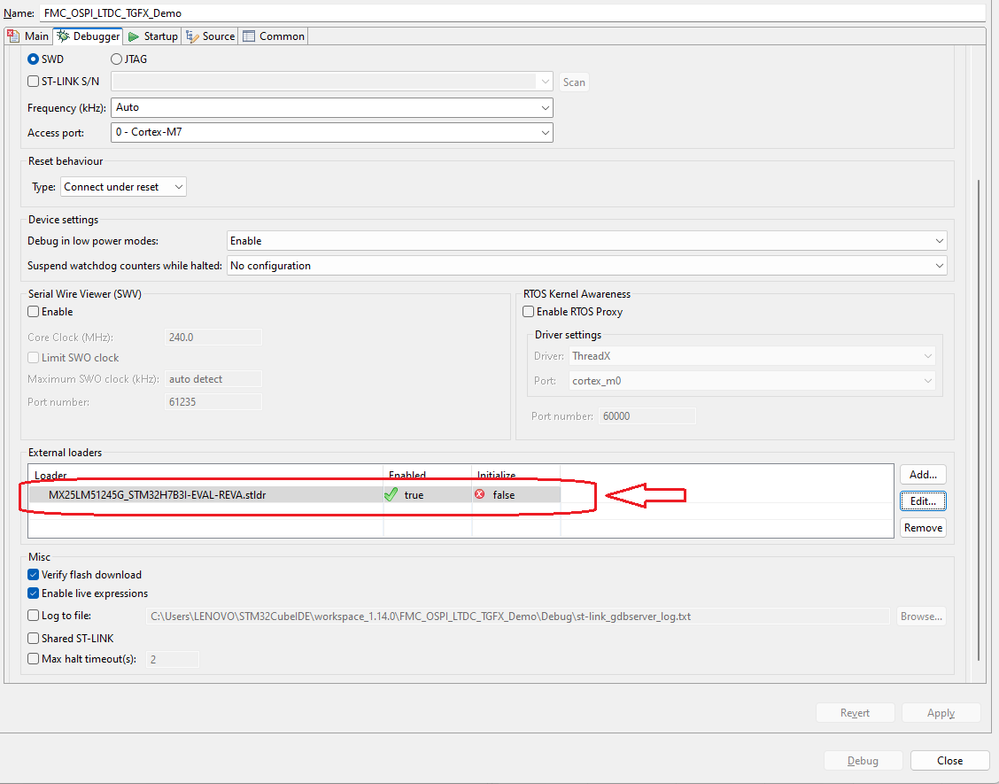
Task: Enable Serial Wire Viewer checkbox
Action: [33, 312]
